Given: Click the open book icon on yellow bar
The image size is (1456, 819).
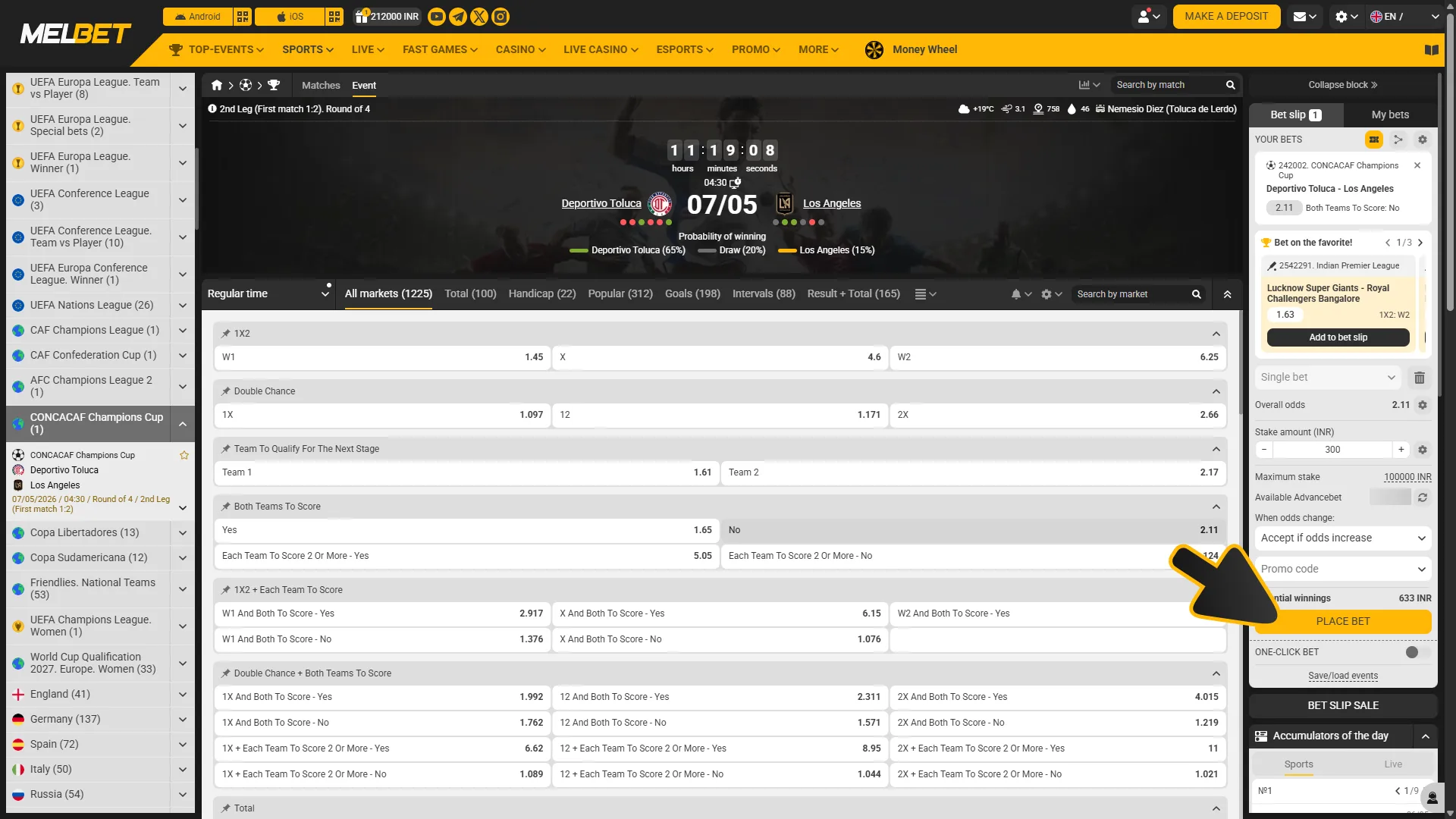Looking at the screenshot, I should [1432, 50].
